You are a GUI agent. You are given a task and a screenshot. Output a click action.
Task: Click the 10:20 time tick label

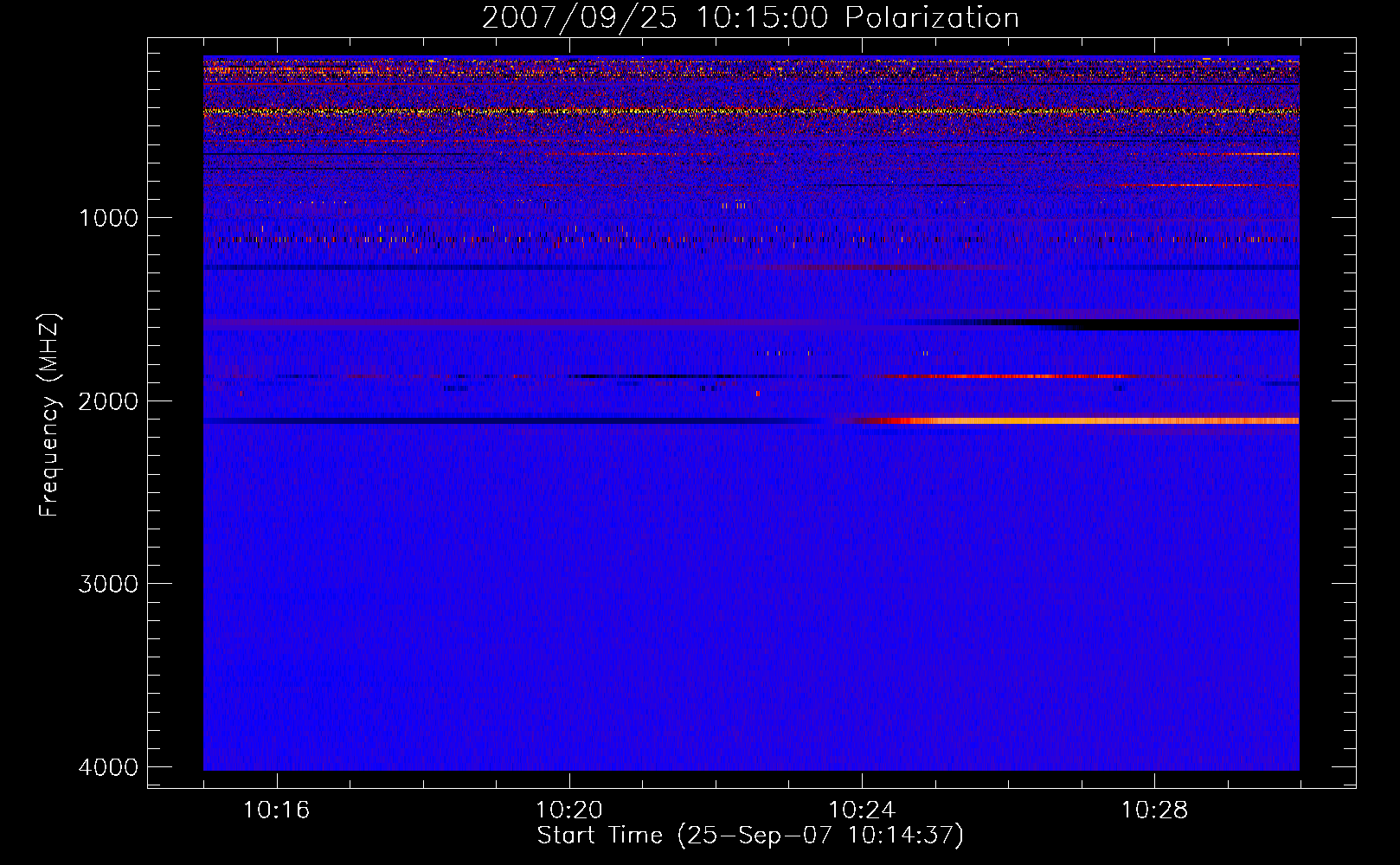click(568, 811)
